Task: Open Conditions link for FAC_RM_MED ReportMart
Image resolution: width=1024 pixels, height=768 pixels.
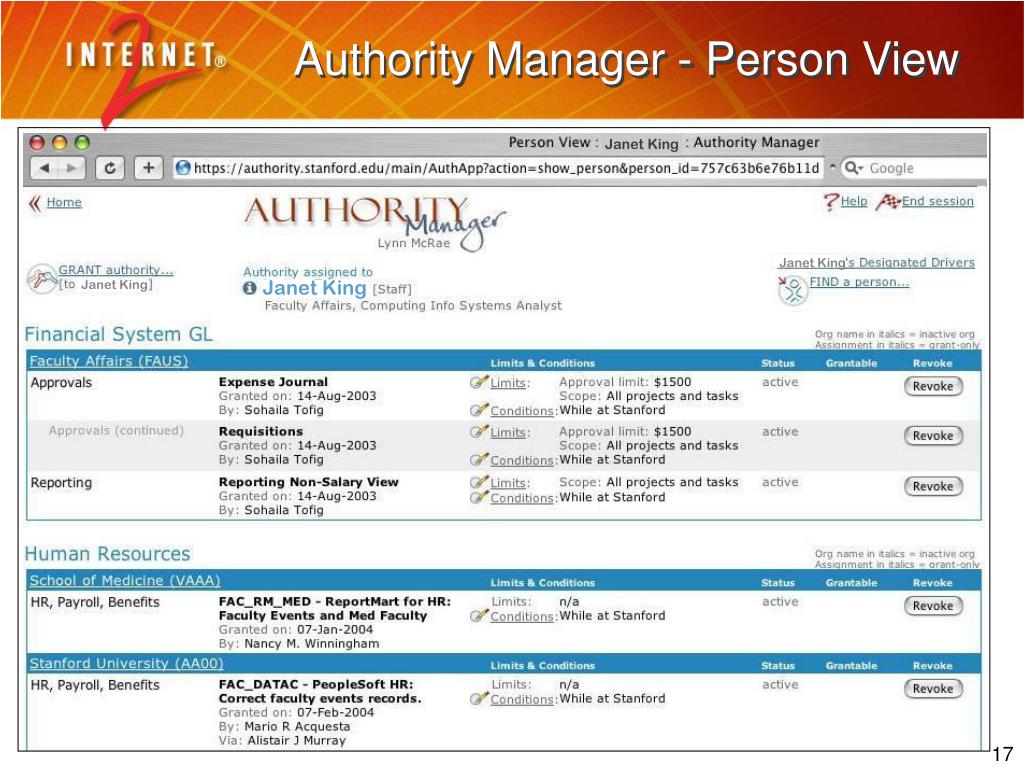Action: [522, 616]
